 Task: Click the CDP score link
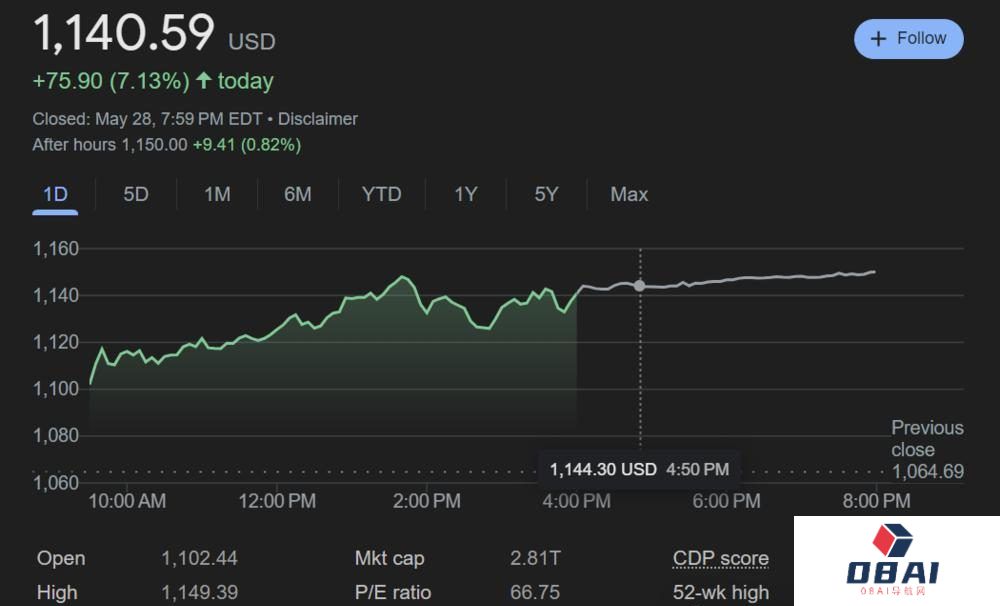click(x=720, y=559)
